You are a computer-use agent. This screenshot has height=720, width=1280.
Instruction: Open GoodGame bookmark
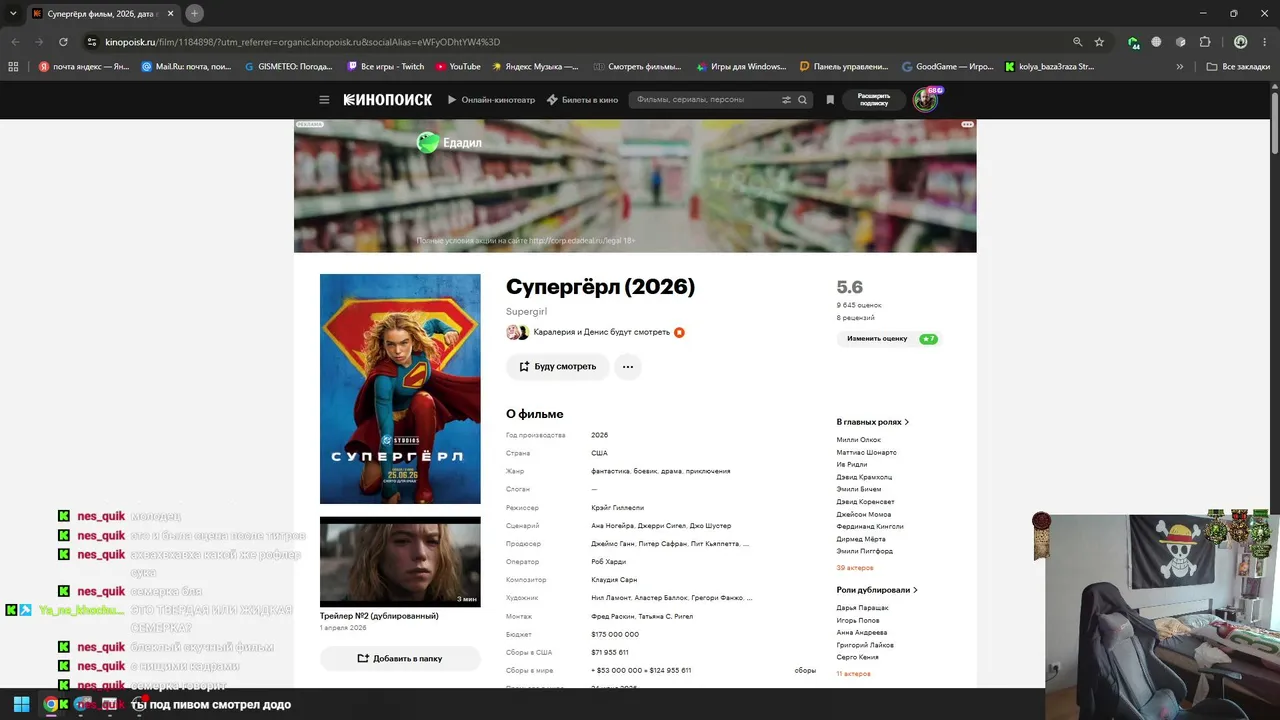[x=947, y=67]
